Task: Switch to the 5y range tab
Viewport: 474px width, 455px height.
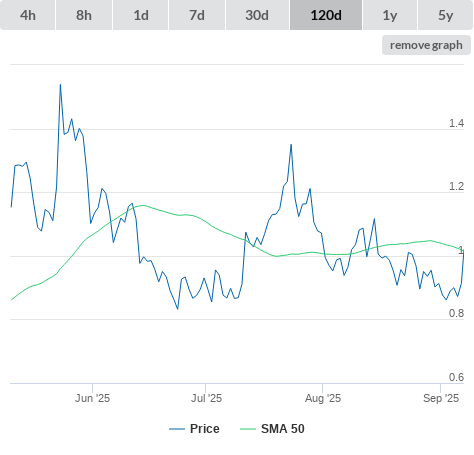Action: point(445,15)
